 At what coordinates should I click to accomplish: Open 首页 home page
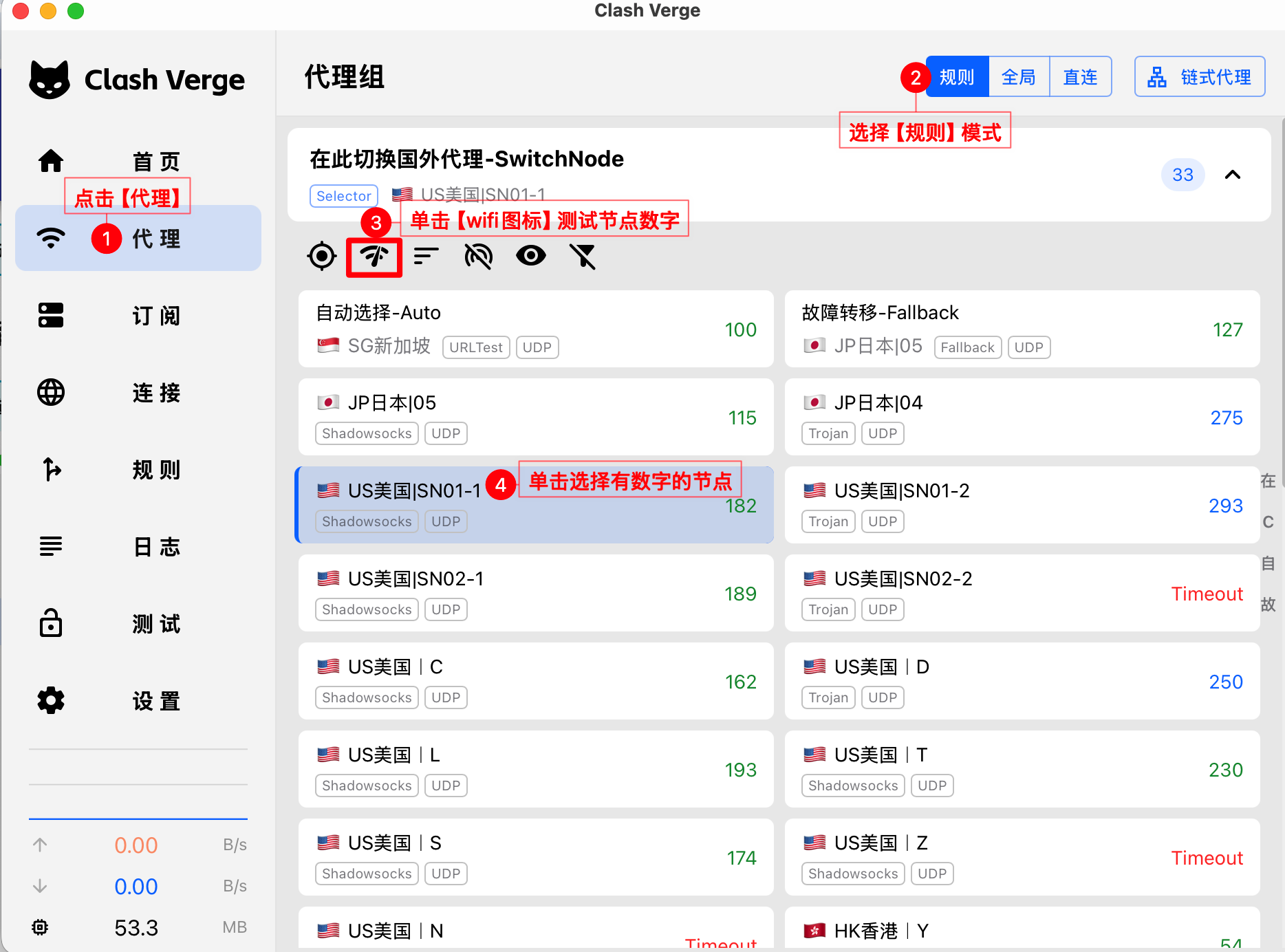click(138, 161)
